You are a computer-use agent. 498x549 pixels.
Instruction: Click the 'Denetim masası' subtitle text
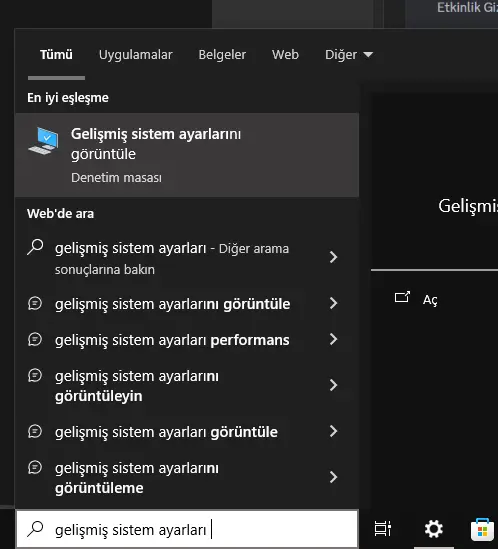[116, 178]
